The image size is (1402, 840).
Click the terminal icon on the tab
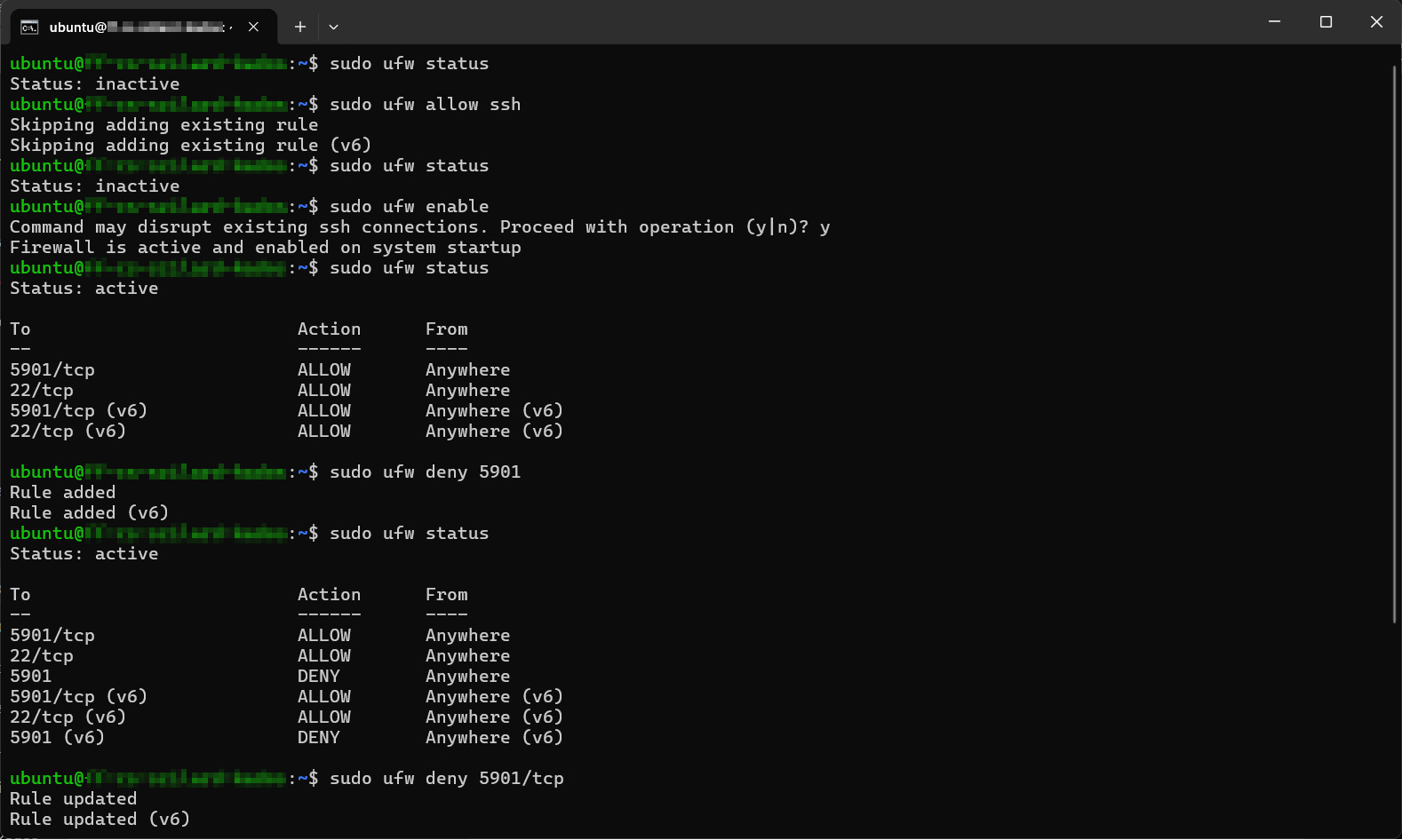(x=29, y=27)
